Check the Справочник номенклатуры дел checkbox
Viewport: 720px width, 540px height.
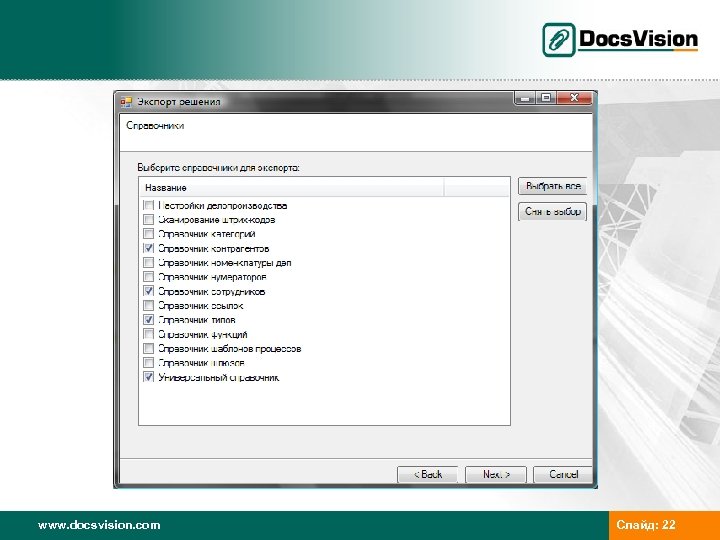(x=148, y=263)
